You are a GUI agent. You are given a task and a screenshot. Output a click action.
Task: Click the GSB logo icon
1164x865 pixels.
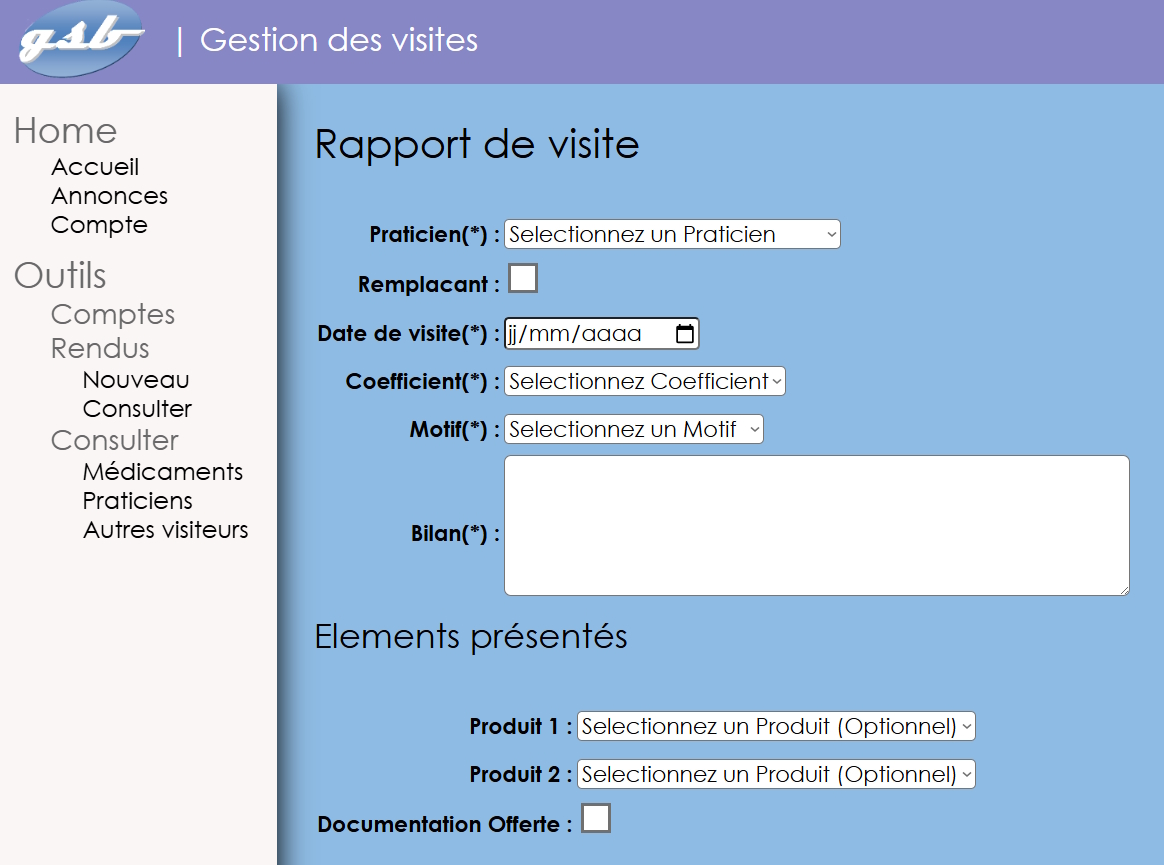pyautogui.click(x=81, y=40)
